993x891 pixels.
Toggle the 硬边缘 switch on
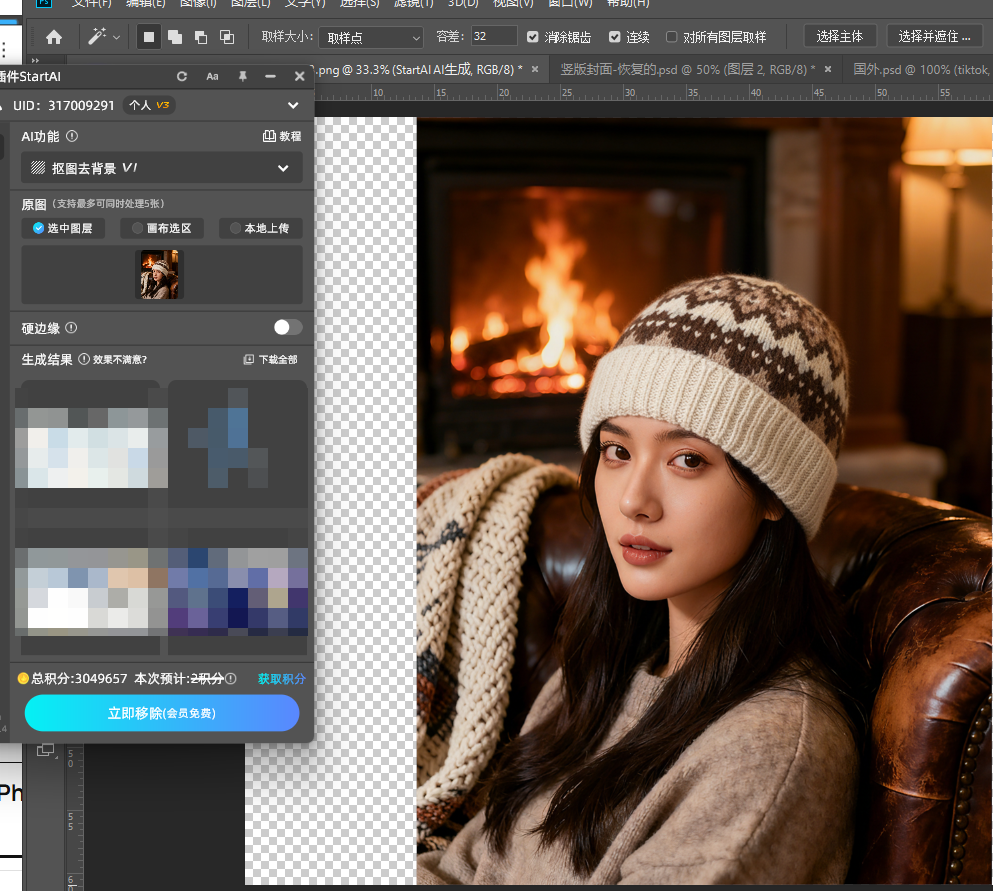click(x=288, y=327)
